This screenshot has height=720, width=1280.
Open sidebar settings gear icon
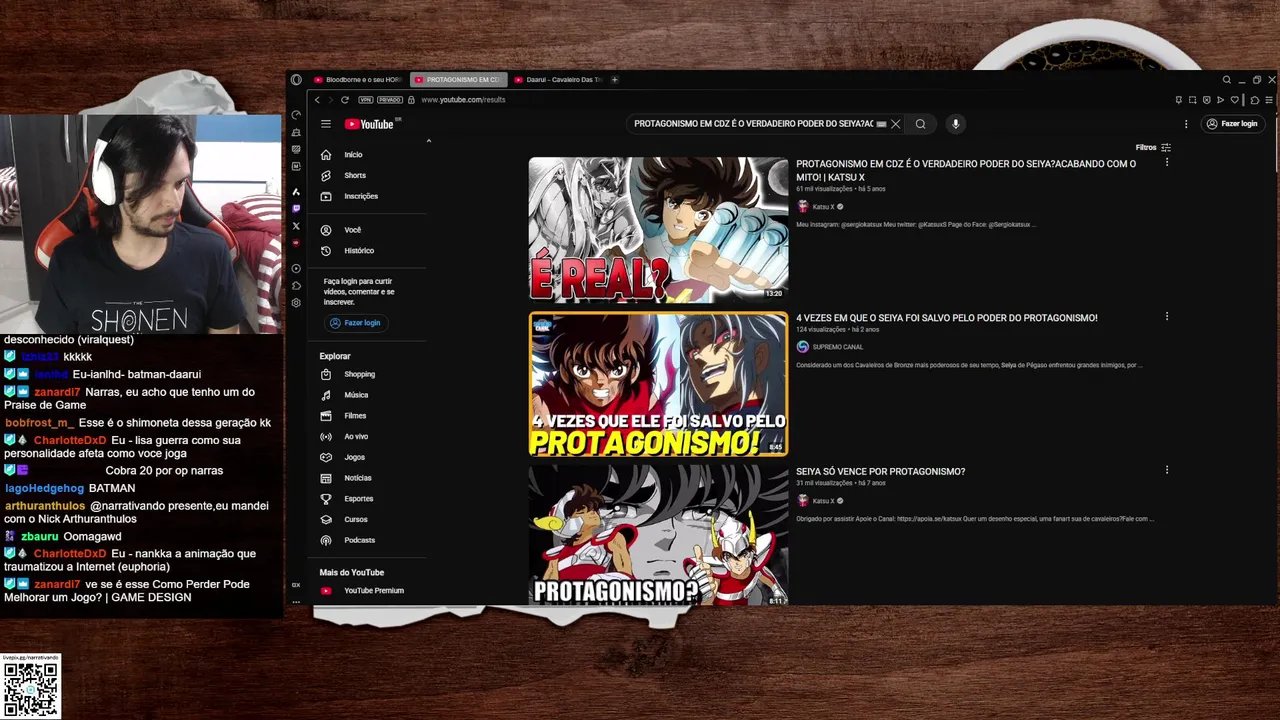click(x=296, y=302)
